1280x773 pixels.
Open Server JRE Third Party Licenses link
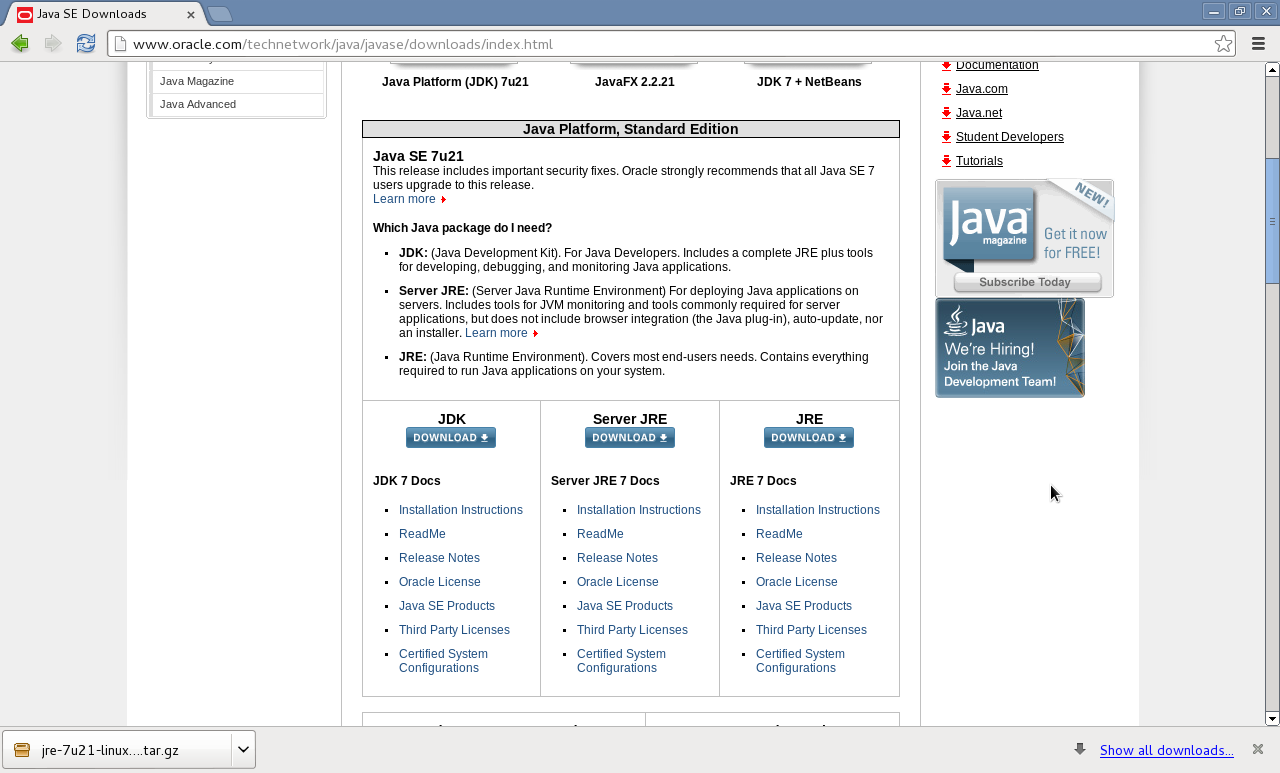pos(632,630)
